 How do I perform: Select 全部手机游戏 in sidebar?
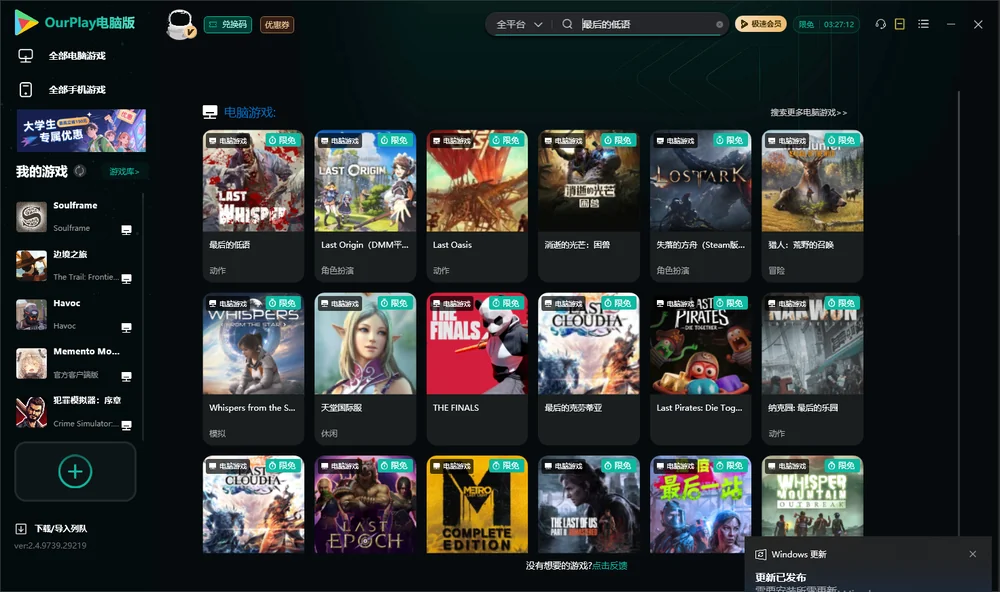(x=77, y=89)
